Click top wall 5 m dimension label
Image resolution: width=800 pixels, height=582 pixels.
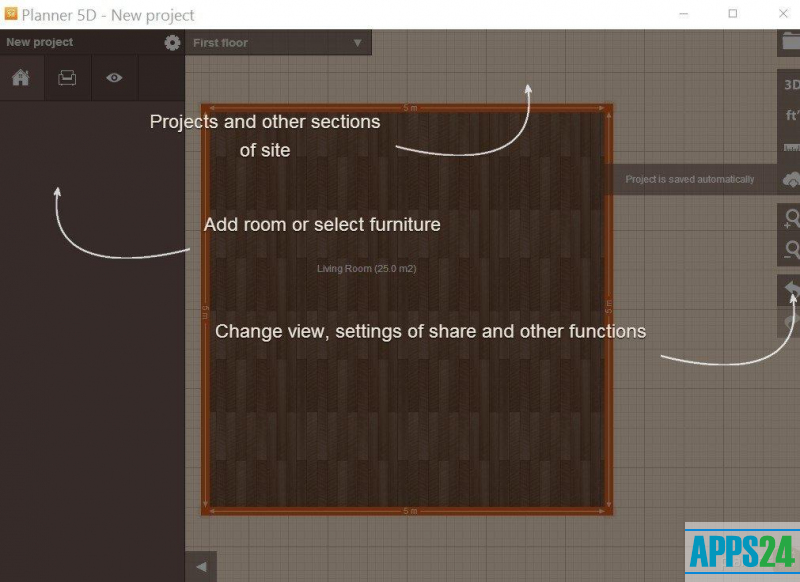[410, 108]
